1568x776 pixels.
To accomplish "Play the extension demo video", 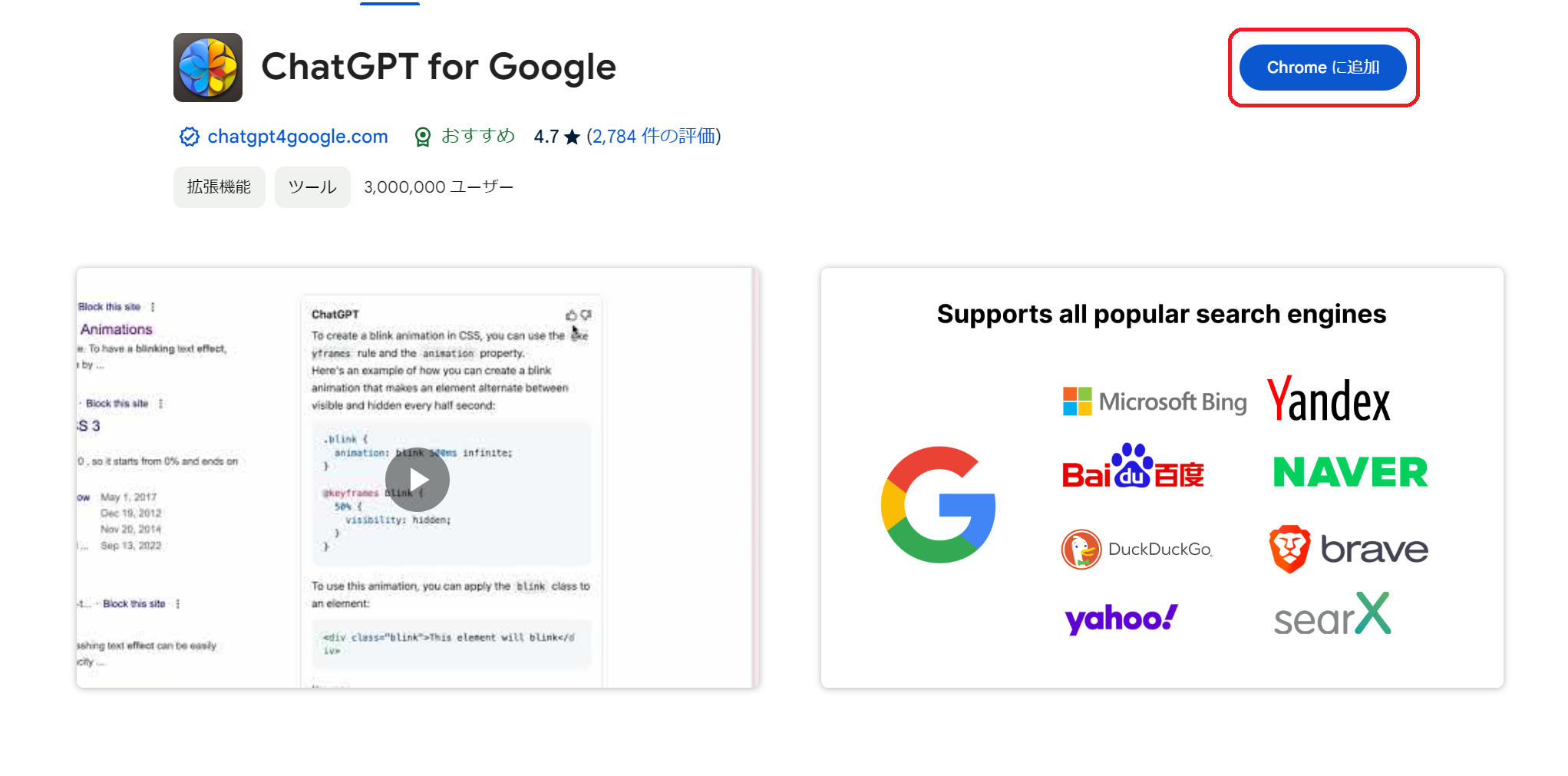I will point(418,480).
